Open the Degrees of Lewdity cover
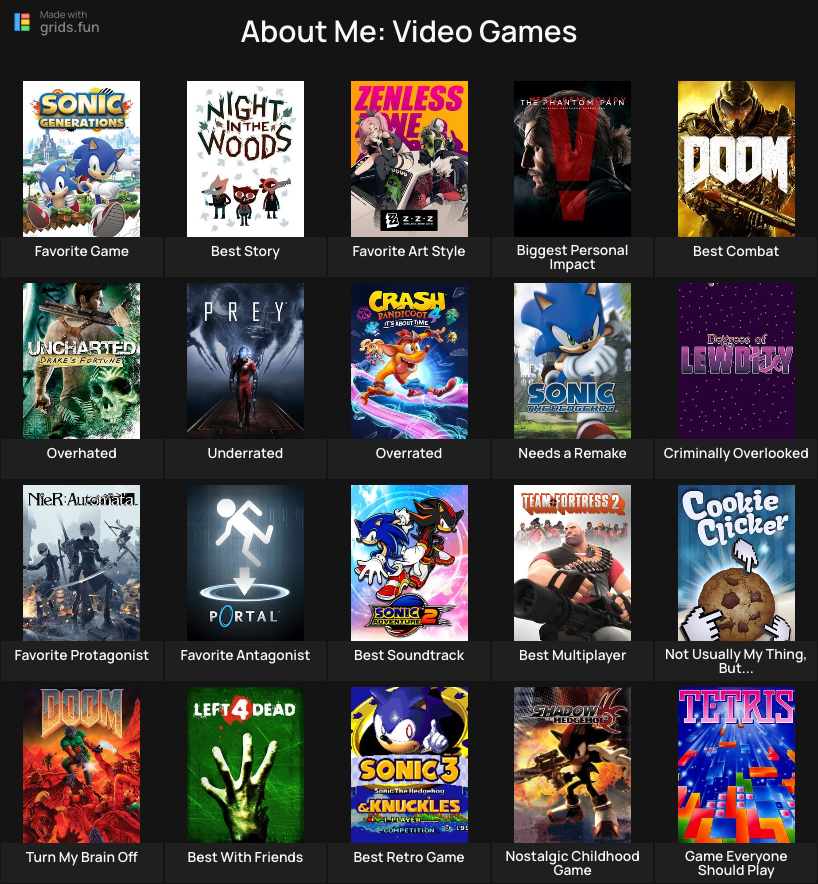 (736, 361)
